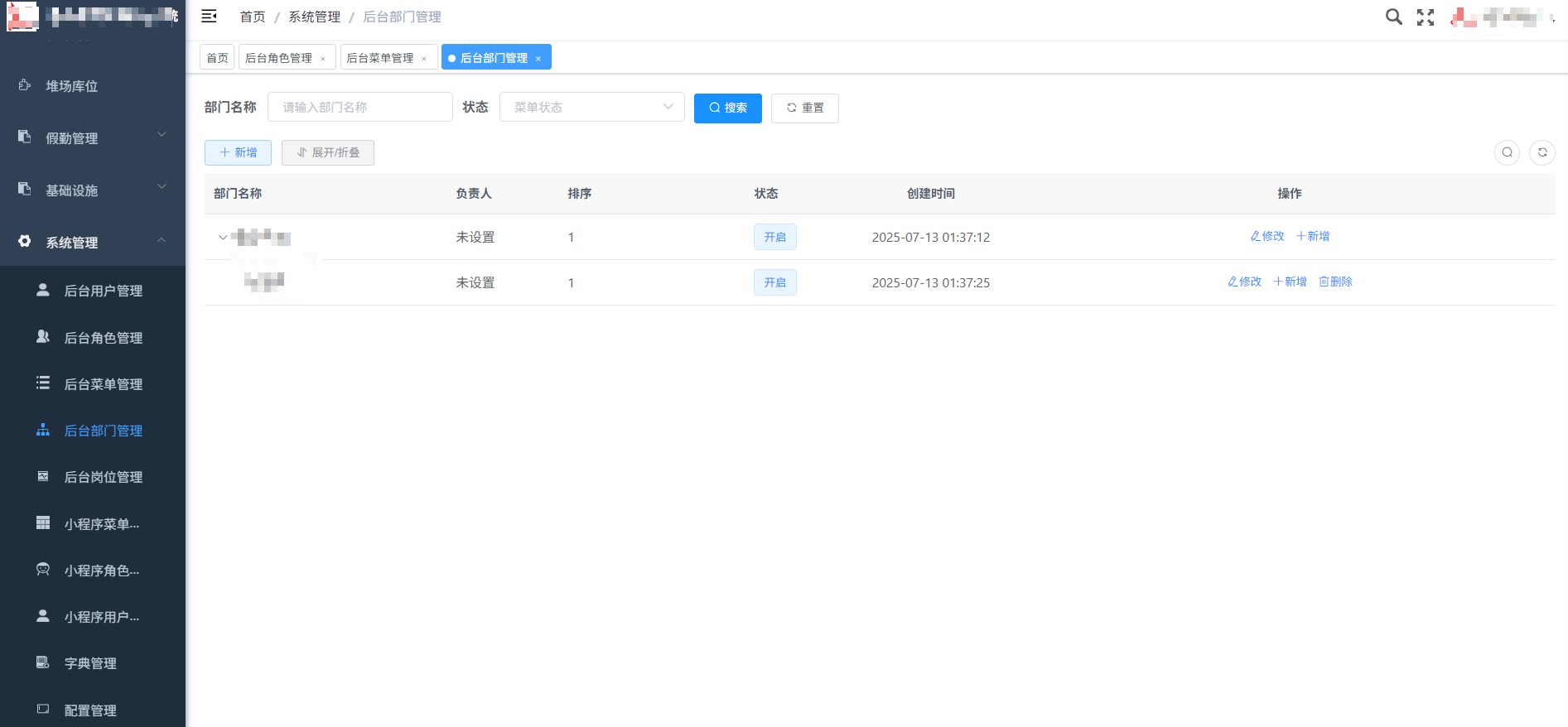
Task: Click the date 2025-07-13 01:37:25
Action: (931, 282)
